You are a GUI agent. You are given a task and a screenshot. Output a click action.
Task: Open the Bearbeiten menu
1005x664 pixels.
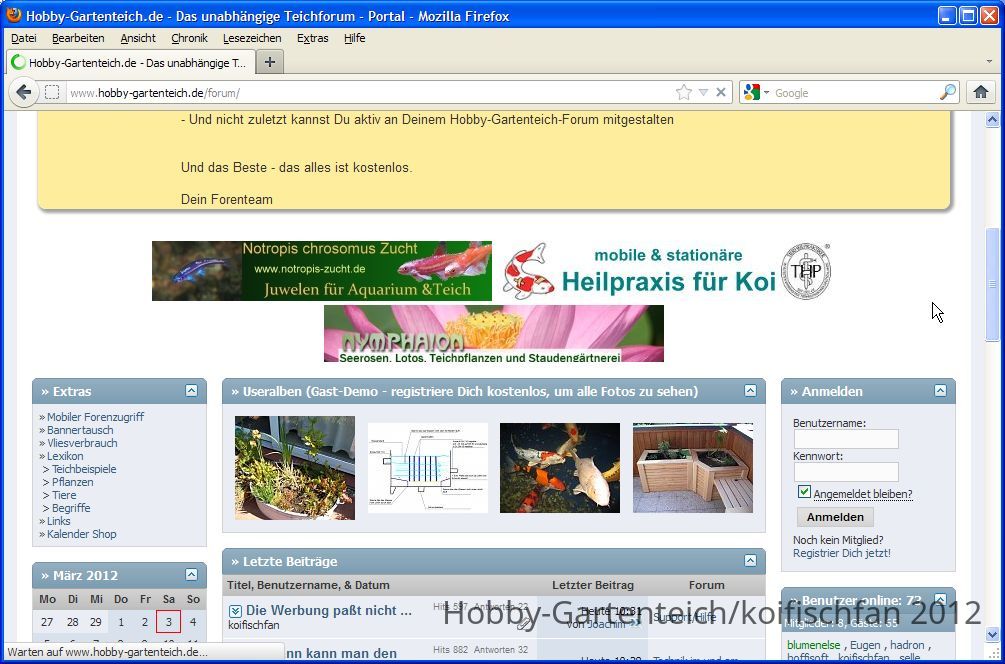(x=78, y=38)
